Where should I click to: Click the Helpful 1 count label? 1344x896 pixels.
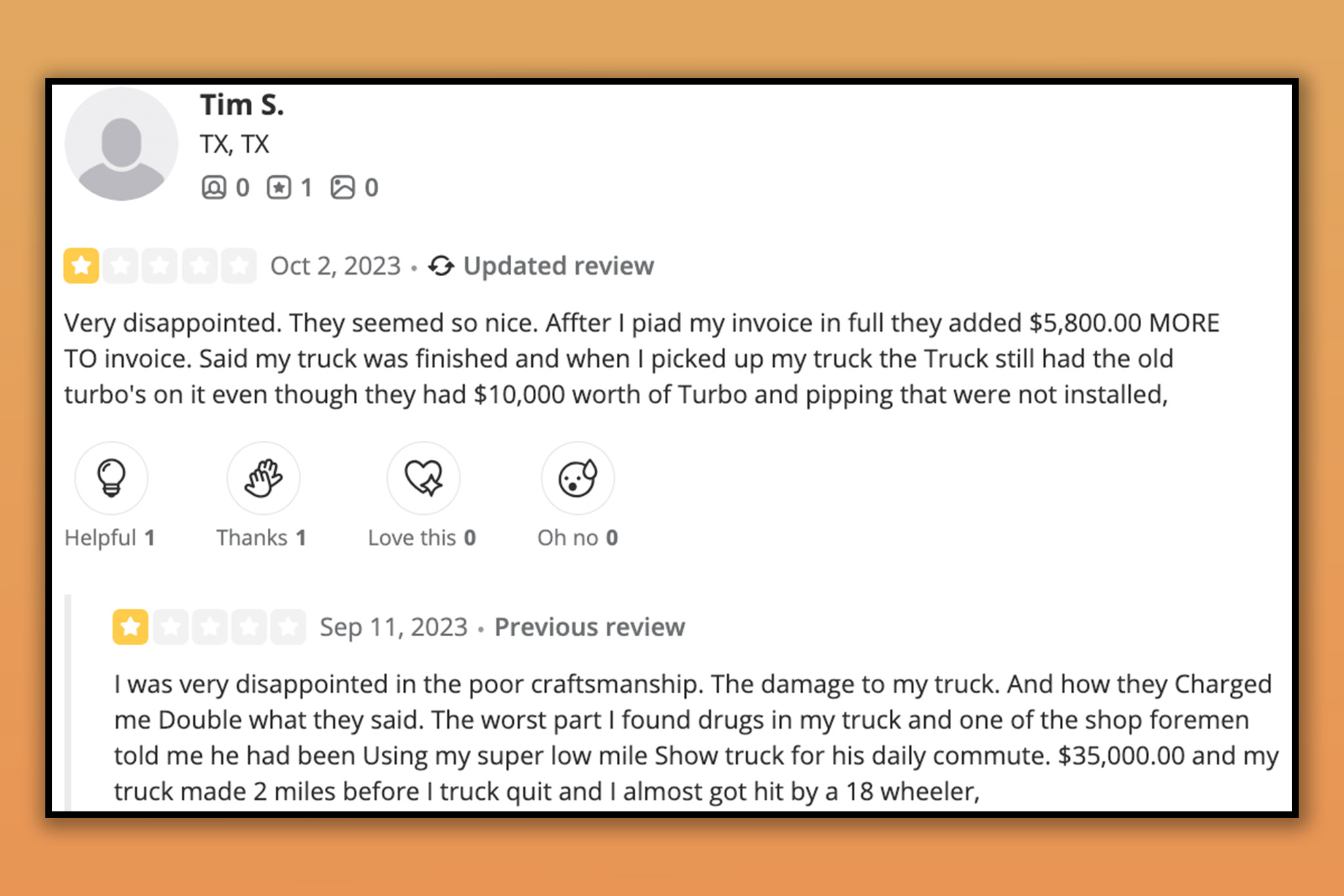click(110, 538)
